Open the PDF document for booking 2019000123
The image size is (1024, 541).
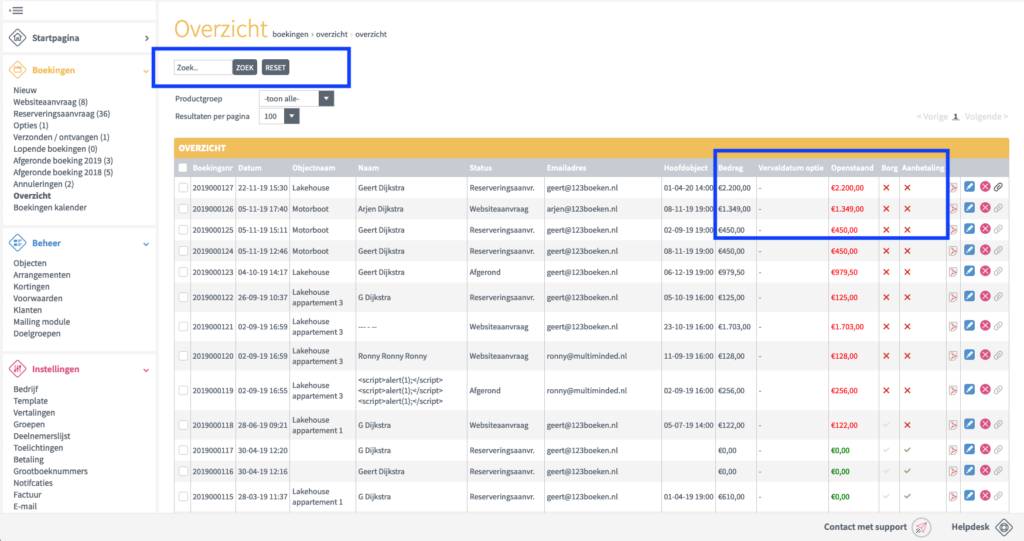(953, 272)
